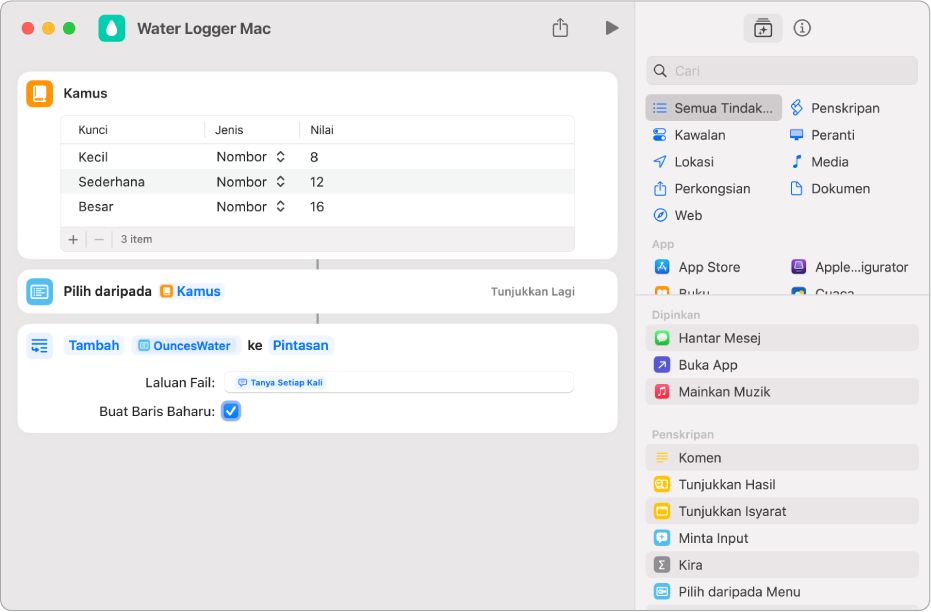Image resolution: width=931 pixels, height=612 pixels.
Task: Add the Buka App action
Action: [x=782, y=365]
